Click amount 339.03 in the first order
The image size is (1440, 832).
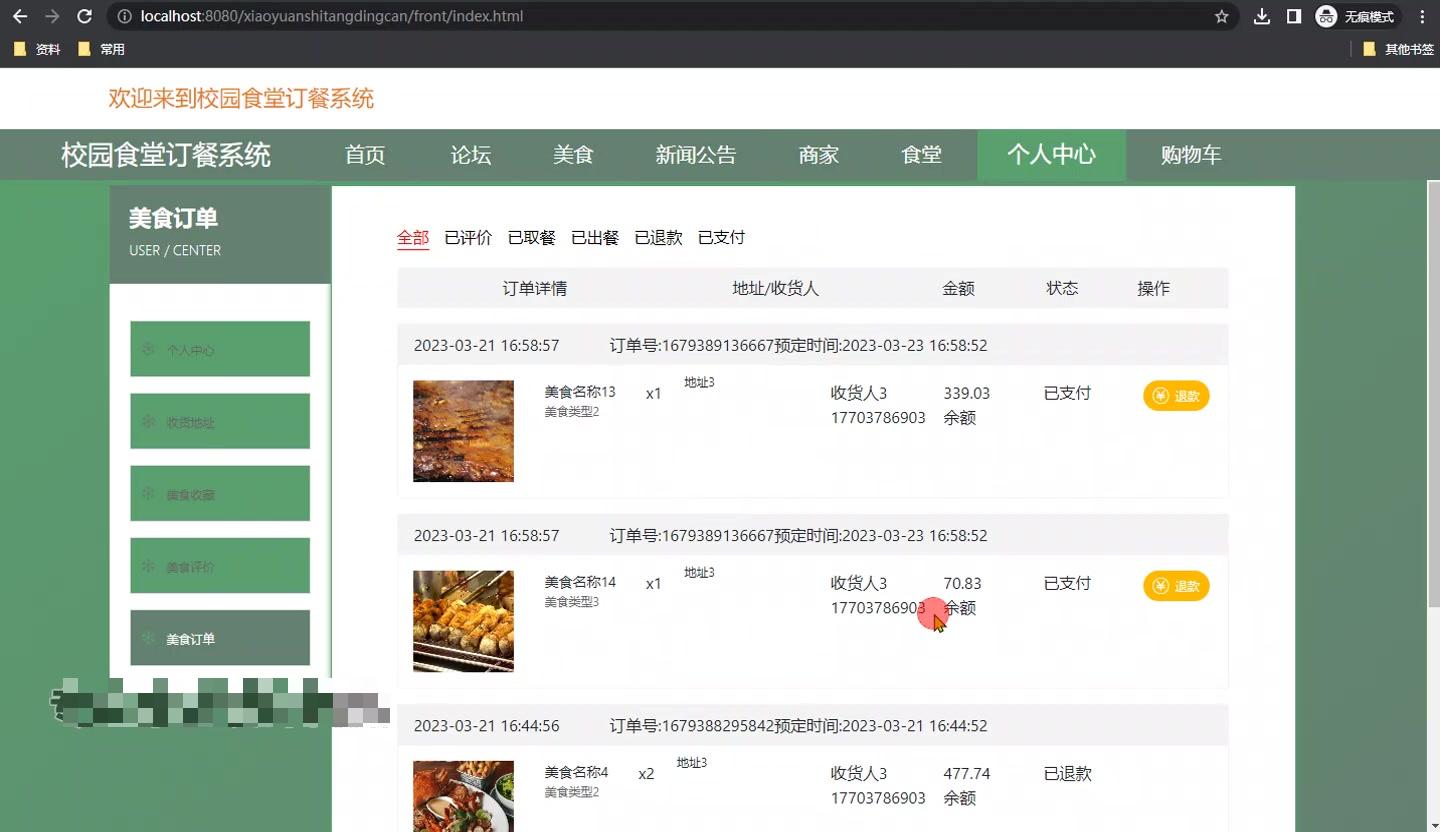(967, 393)
